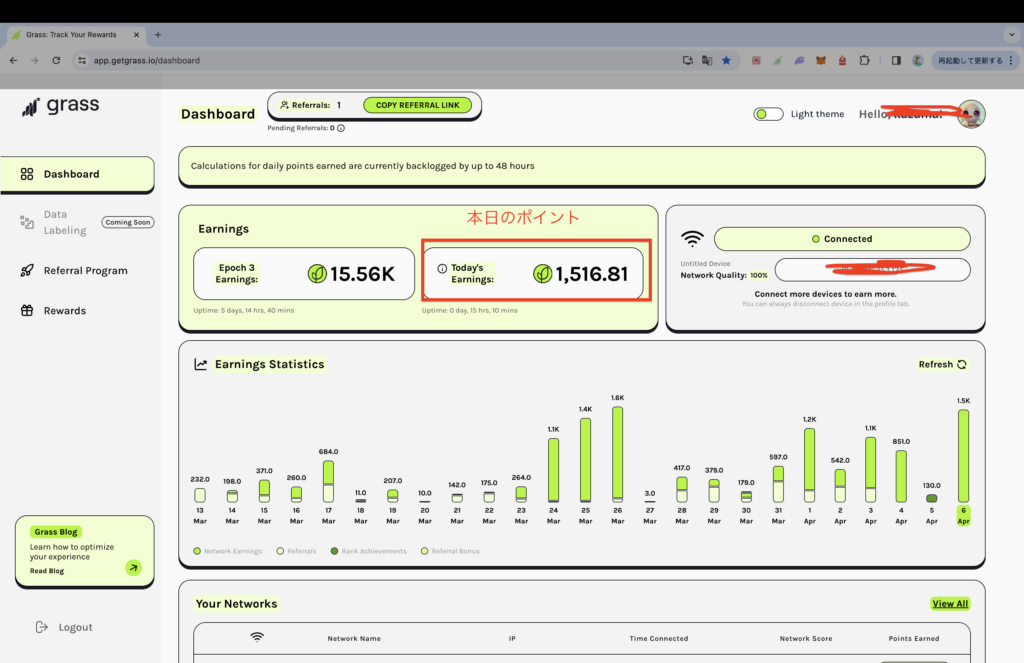Open the browser extensions puzzle icon
Viewport: 1024px width, 663px height.
[864, 60]
